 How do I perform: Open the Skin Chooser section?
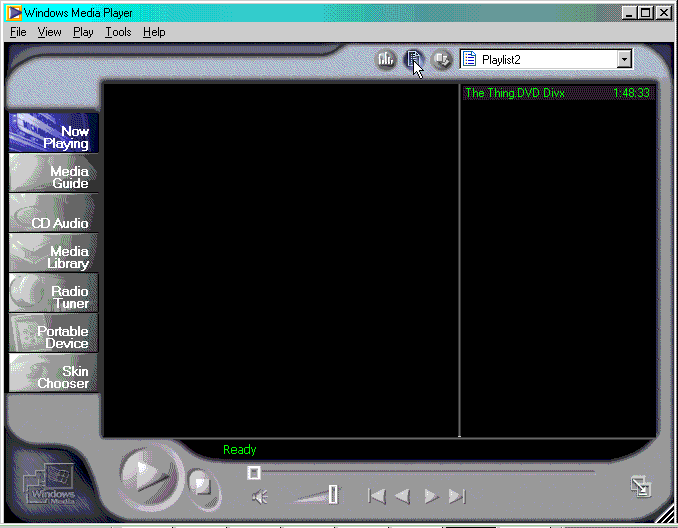[x=54, y=373]
